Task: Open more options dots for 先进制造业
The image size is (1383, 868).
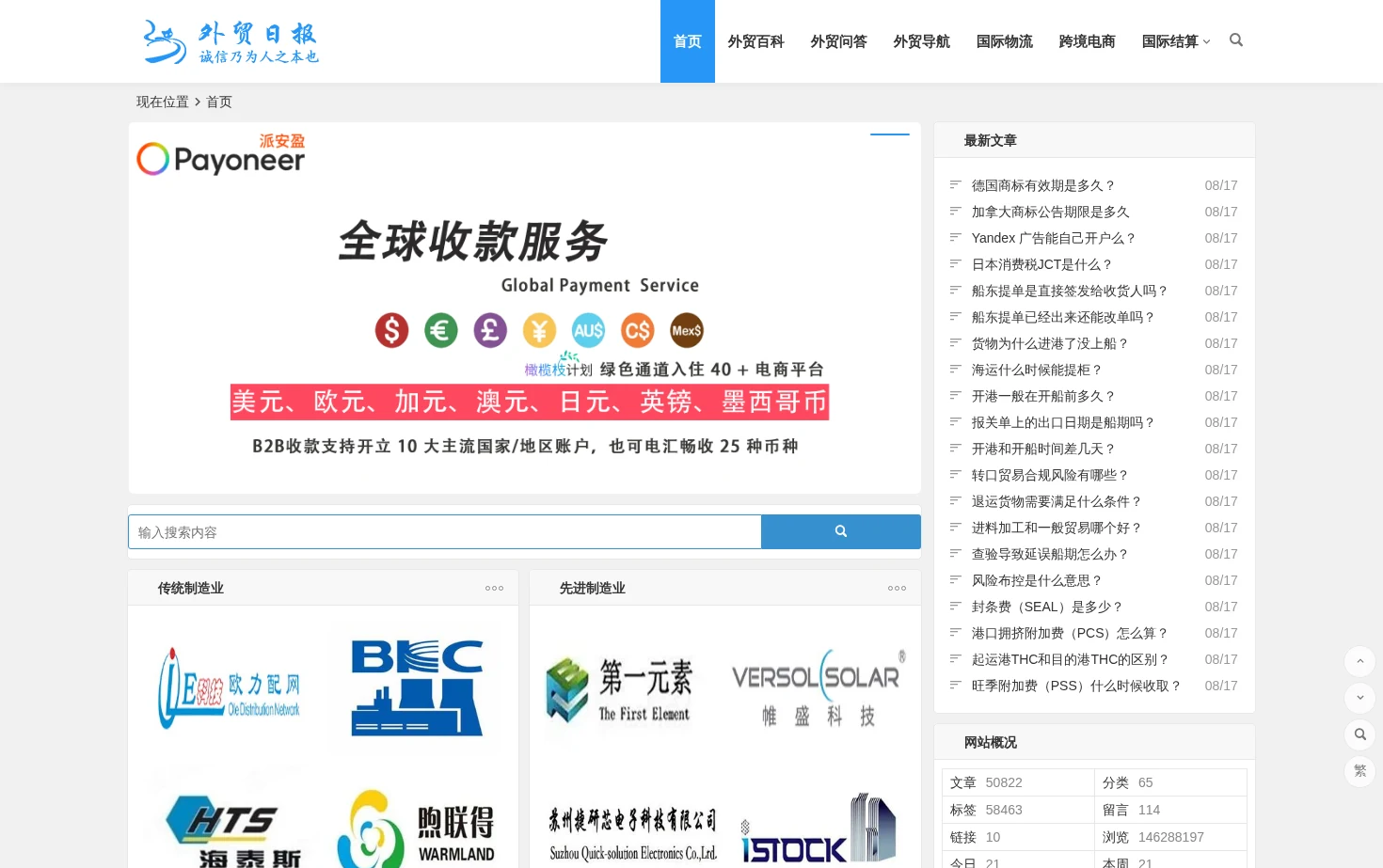Action: 898,588
